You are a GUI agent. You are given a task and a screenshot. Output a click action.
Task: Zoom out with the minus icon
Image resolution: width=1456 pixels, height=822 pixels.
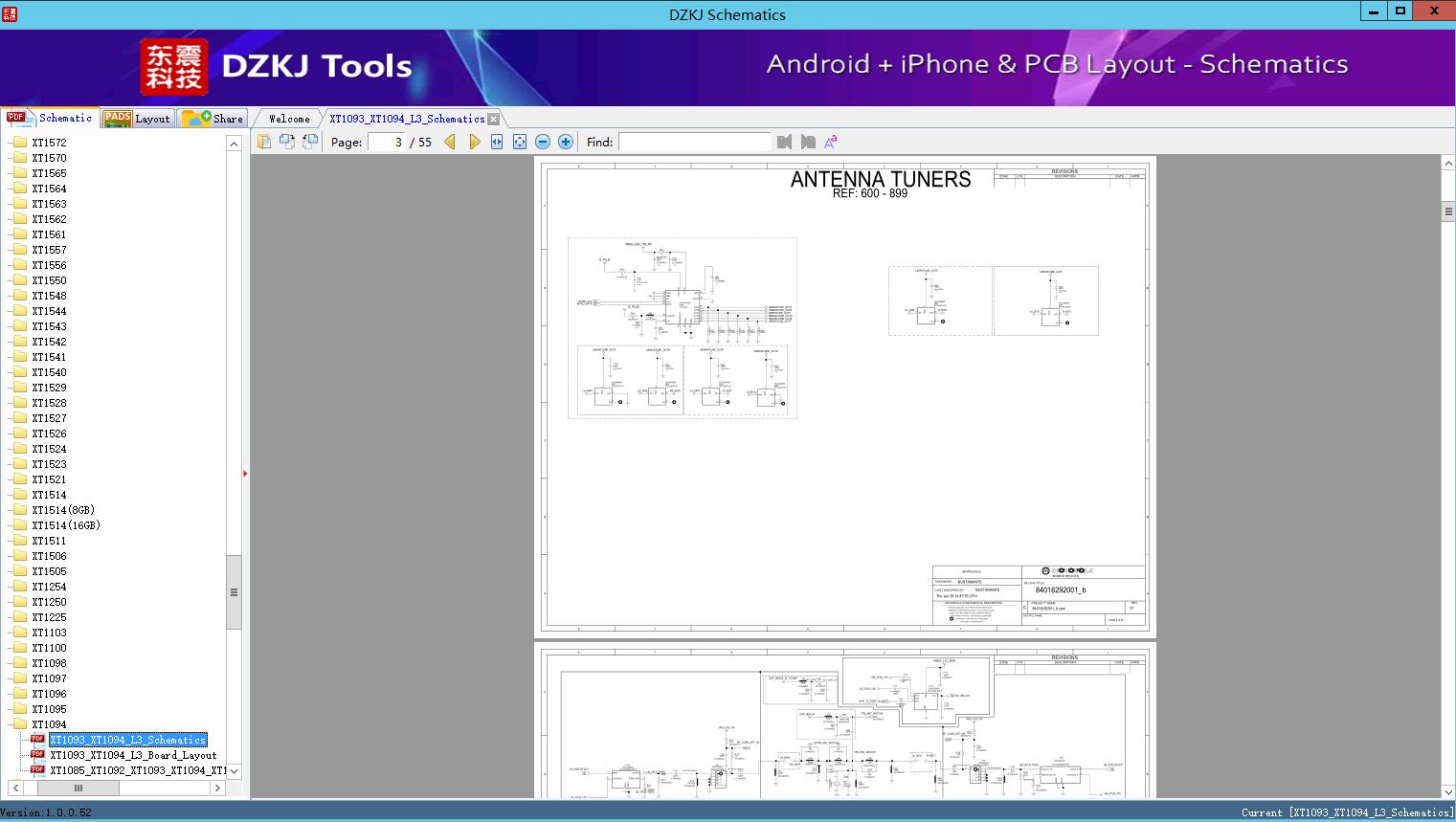pos(543,142)
